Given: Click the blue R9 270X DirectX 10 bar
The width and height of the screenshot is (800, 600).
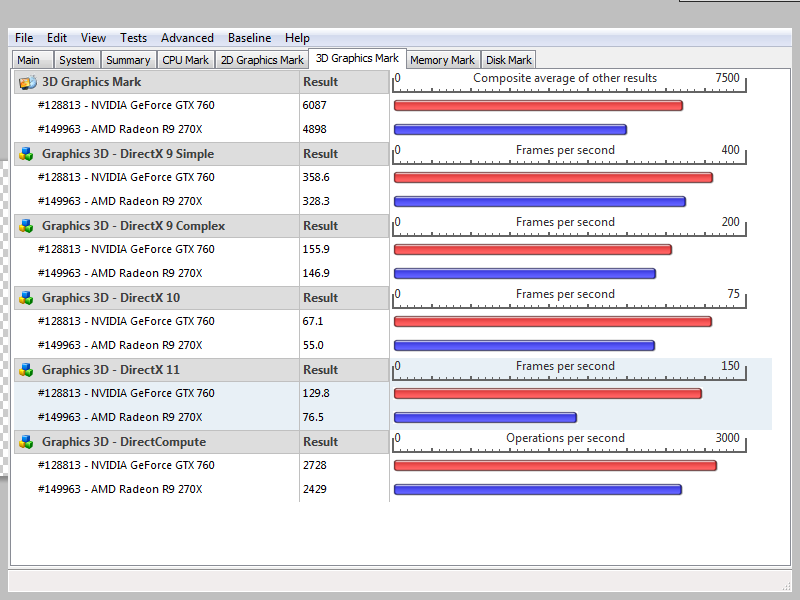Looking at the screenshot, I should (x=524, y=345).
